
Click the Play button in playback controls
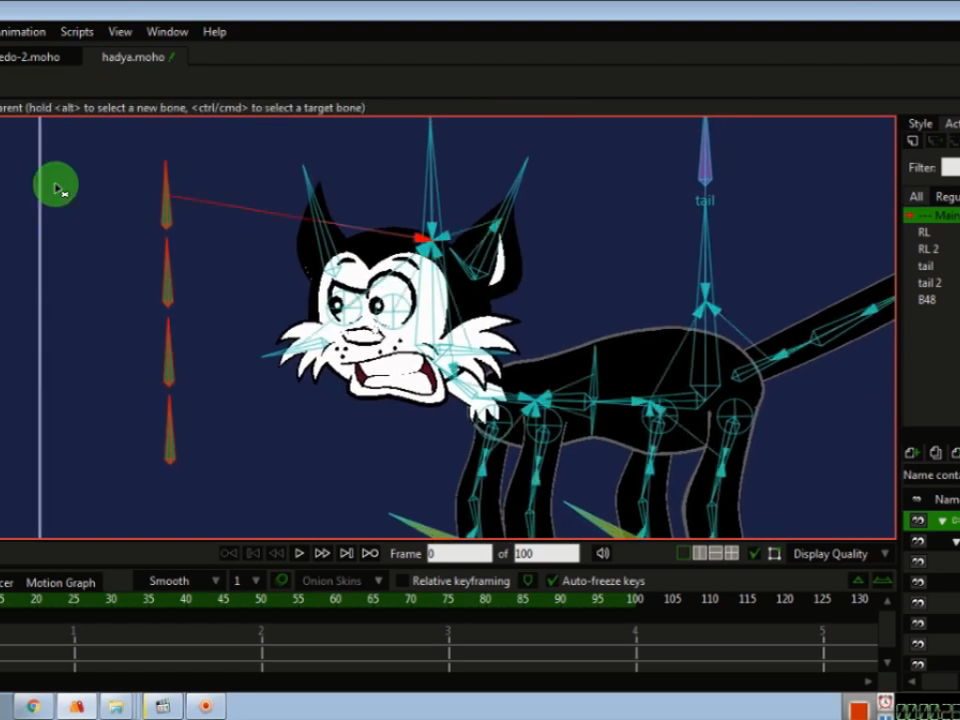pyautogui.click(x=299, y=553)
